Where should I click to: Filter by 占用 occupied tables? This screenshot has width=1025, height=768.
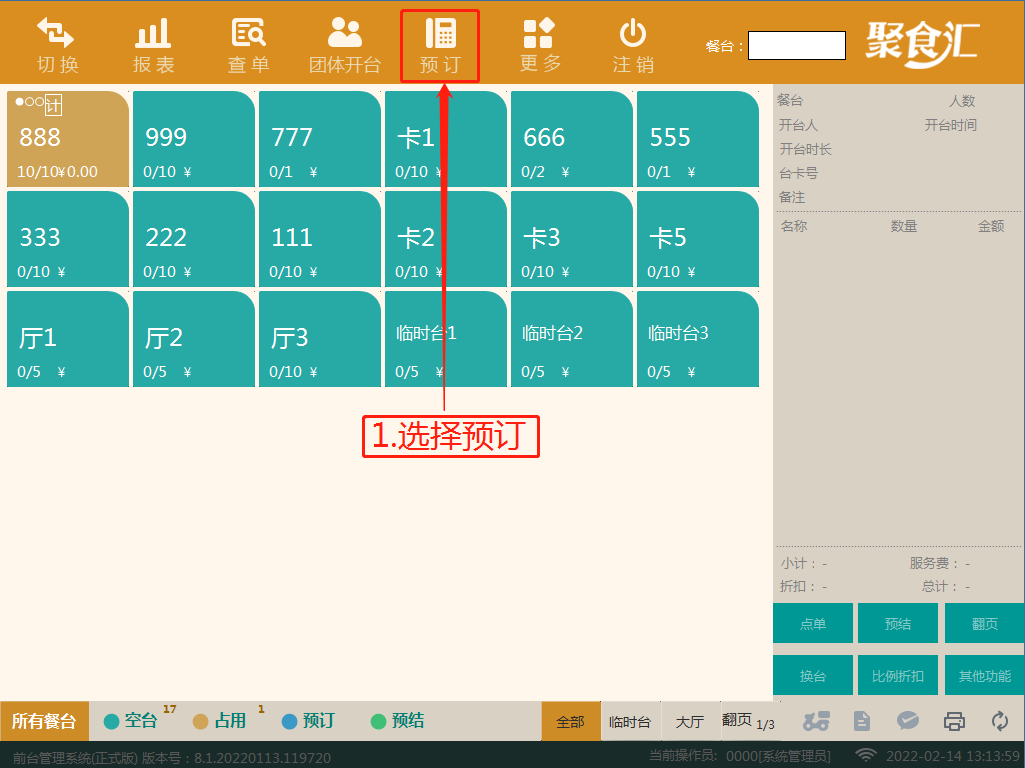220,720
